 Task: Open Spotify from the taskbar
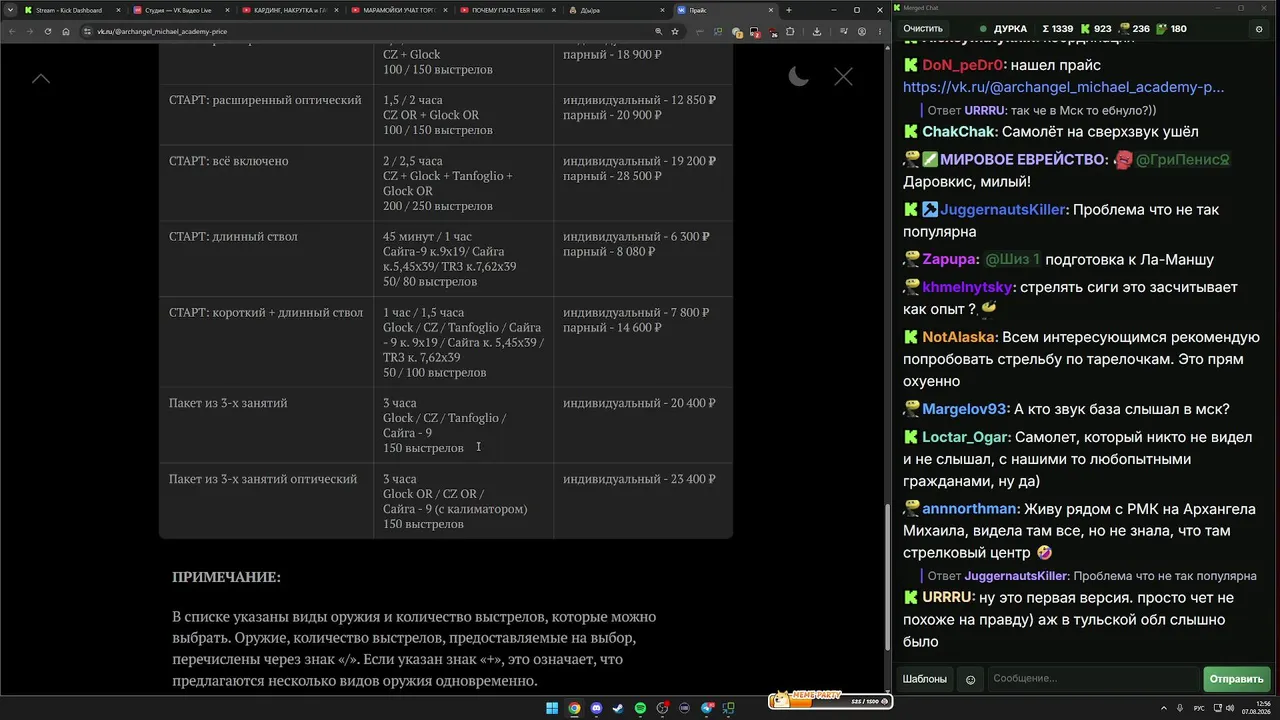point(640,708)
